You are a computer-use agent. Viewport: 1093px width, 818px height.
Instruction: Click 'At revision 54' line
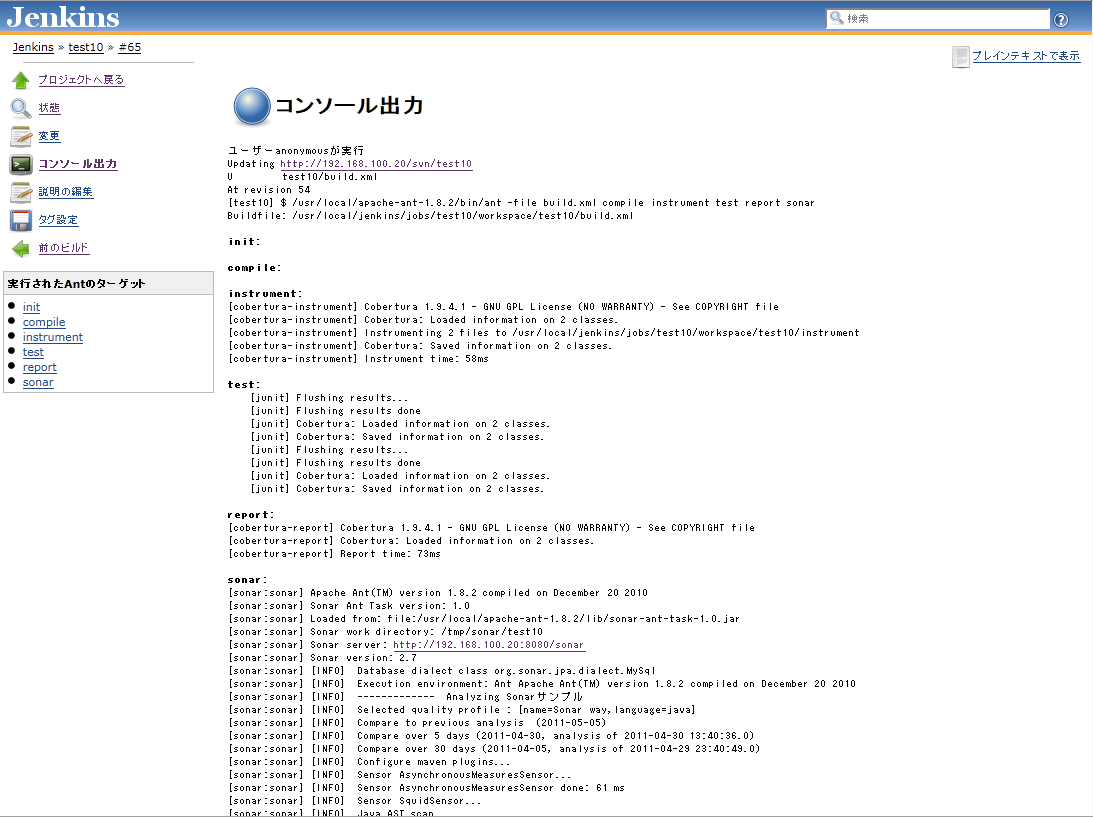(269, 190)
